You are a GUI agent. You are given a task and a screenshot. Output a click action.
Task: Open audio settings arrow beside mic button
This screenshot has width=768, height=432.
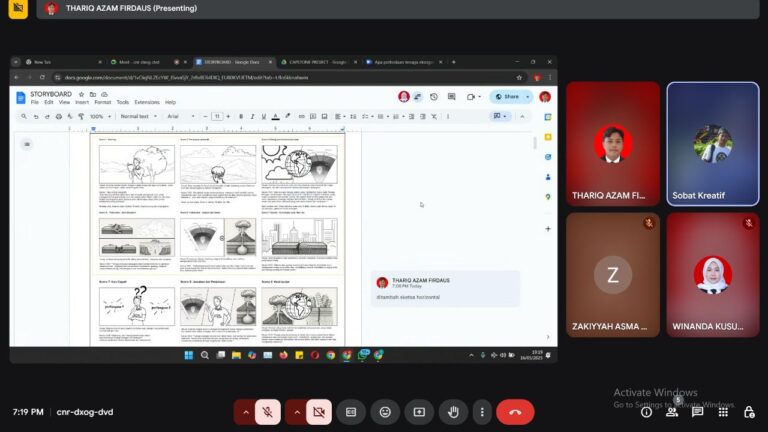[245, 412]
